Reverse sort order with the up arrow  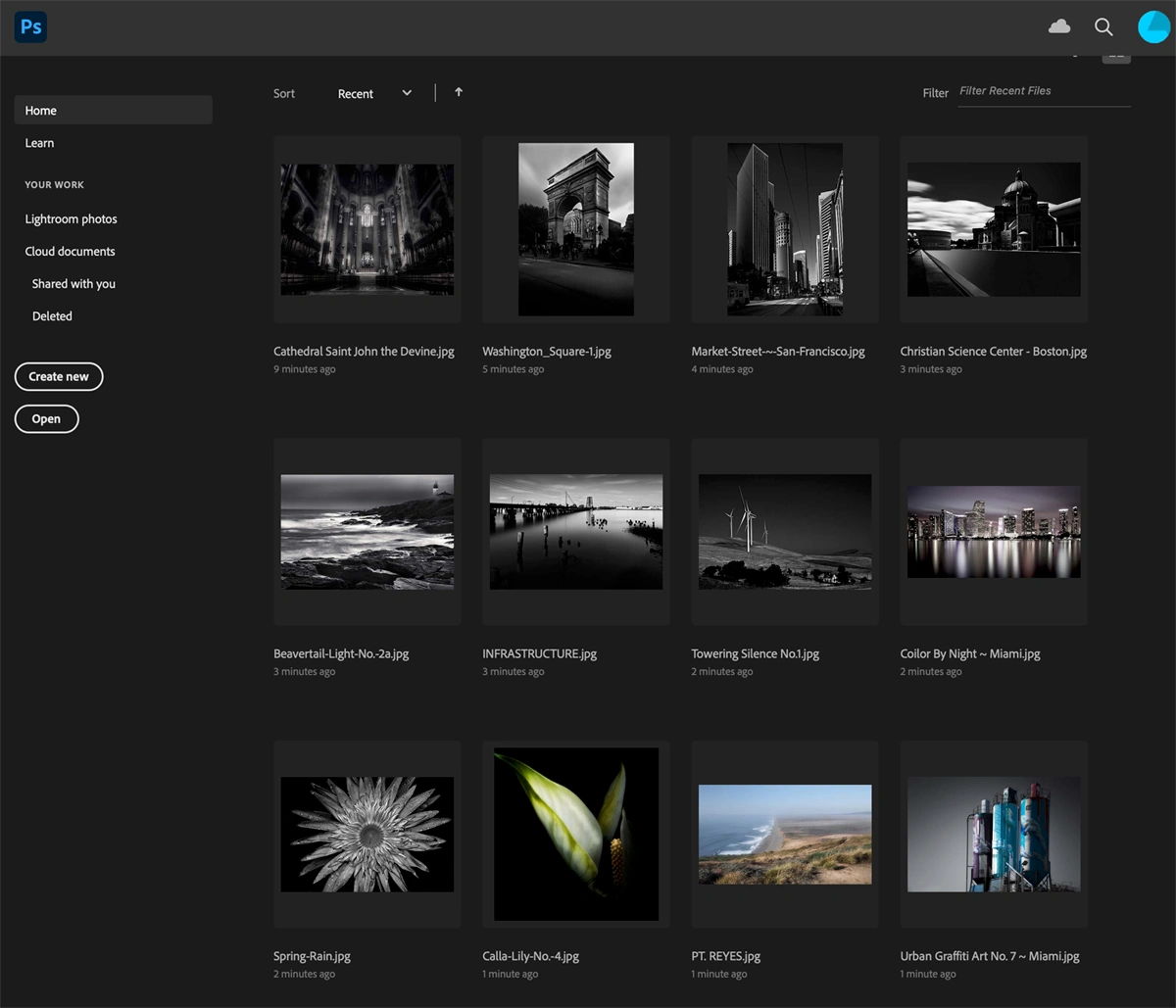(x=459, y=92)
